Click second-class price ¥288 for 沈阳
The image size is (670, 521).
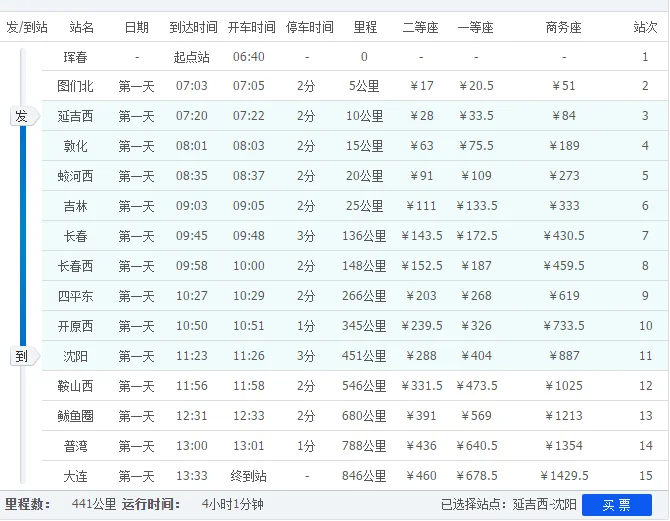pyautogui.click(x=421, y=356)
